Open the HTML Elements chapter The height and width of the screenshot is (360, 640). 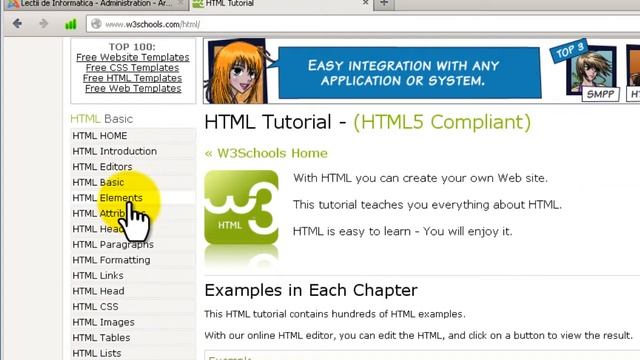133,198
